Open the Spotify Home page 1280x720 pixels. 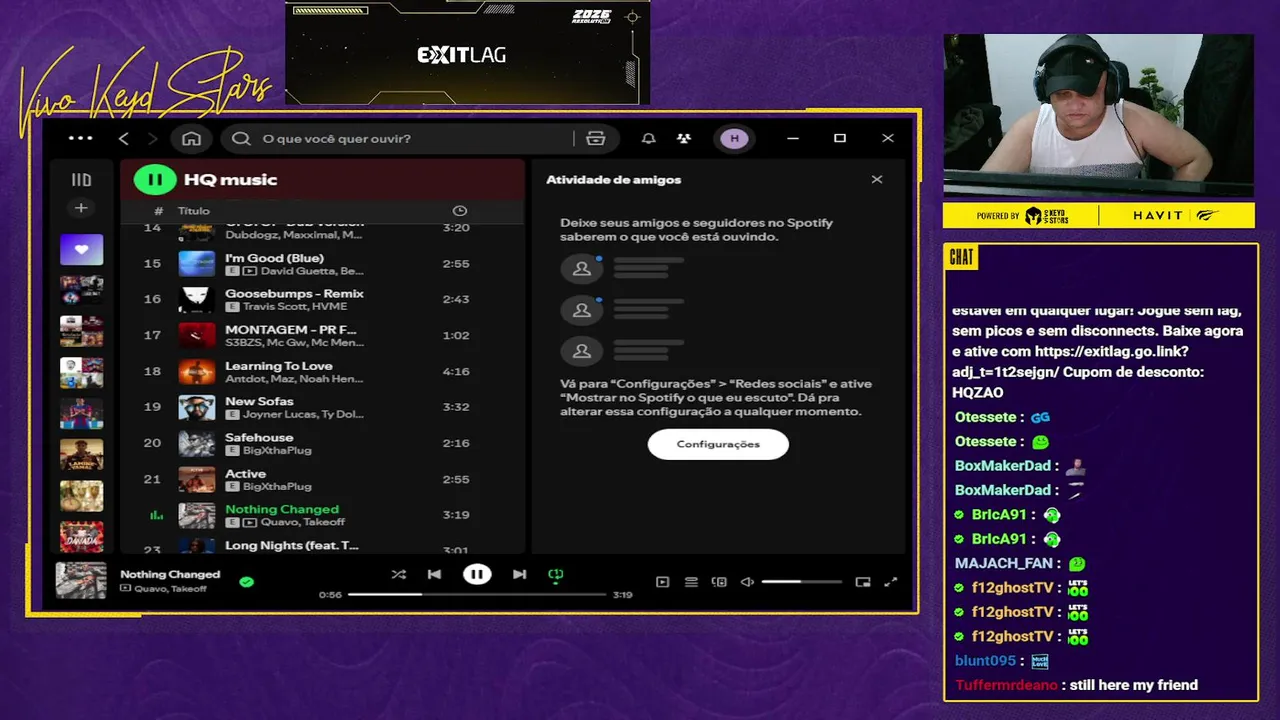191,138
